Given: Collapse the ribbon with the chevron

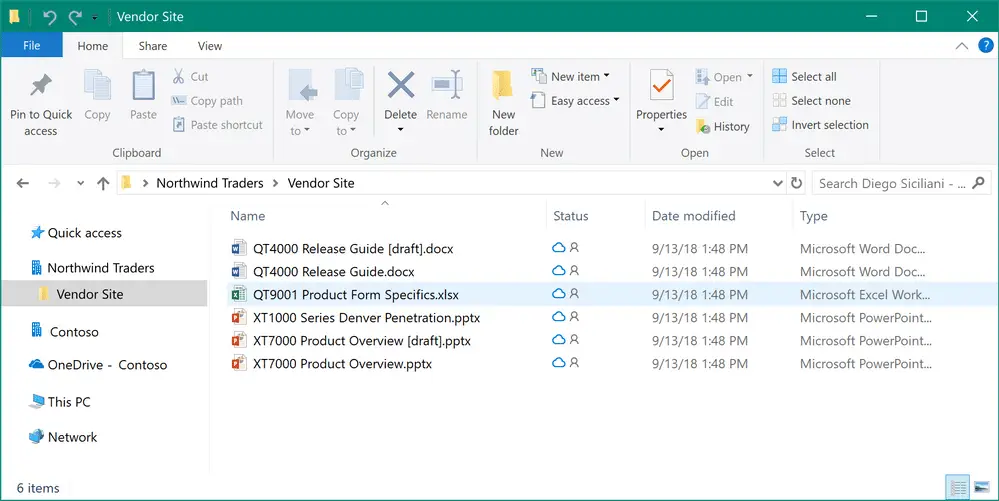Looking at the screenshot, I should tap(962, 46).
